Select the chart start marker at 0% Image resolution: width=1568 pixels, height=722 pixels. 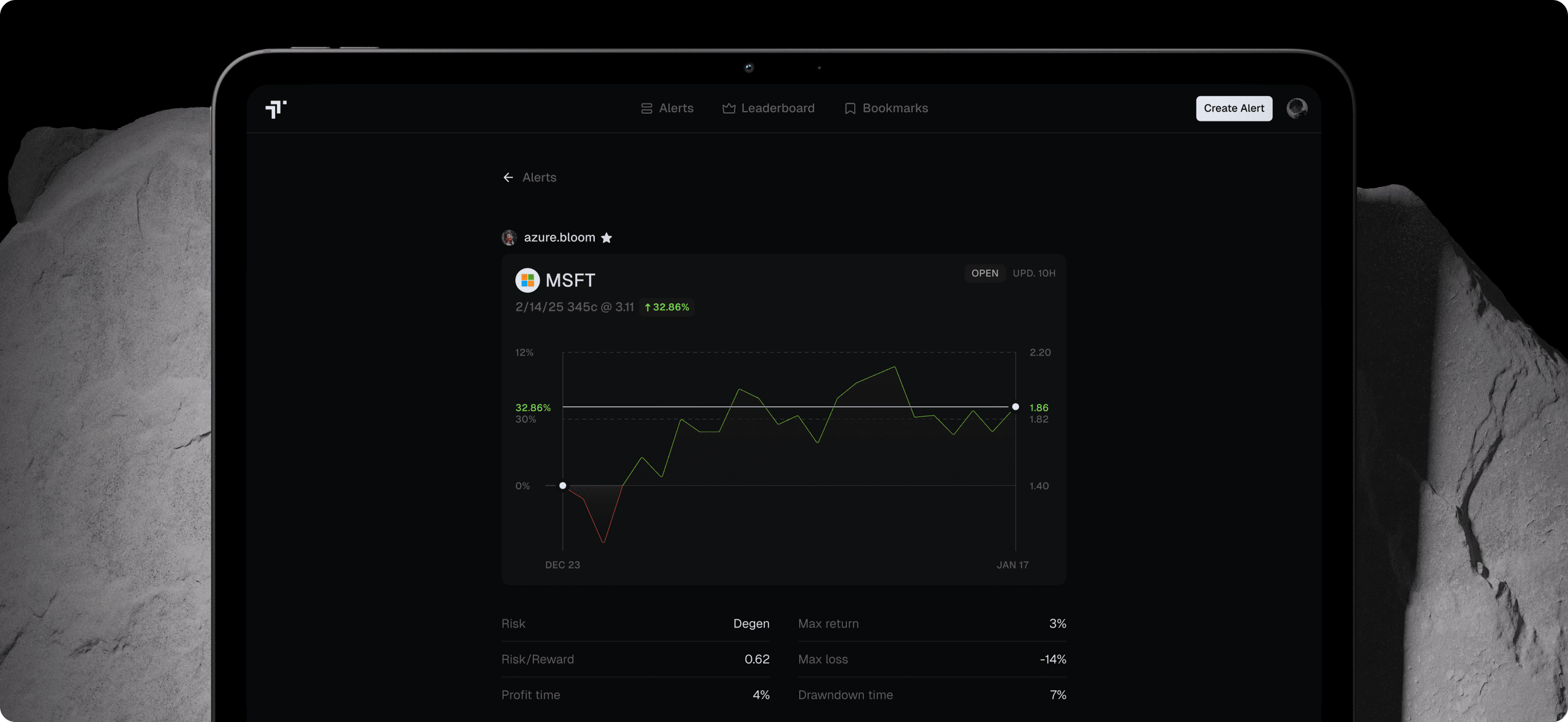pos(562,485)
